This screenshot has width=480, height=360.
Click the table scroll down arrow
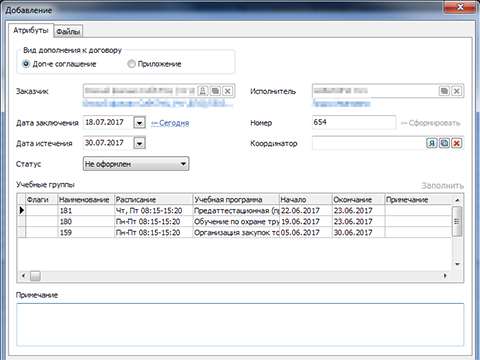click(x=457, y=264)
